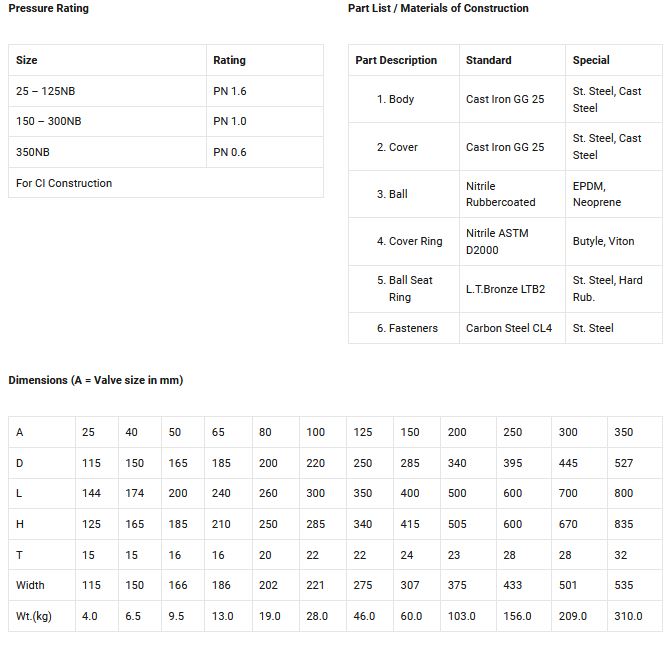Click the Nitrile Rubbercoated cell
The height and width of the screenshot is (647, 671).
500,194
